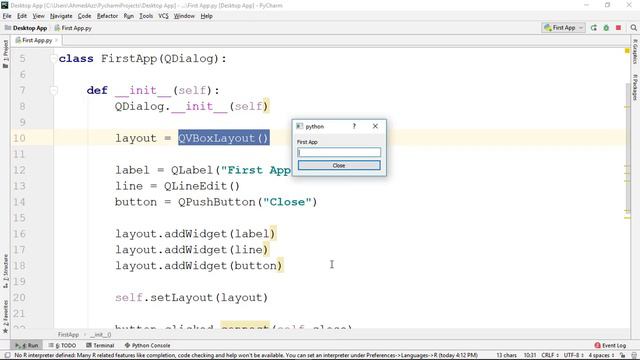Open the View menu
The width and height of the screenshot is (640, 360).
(38, 16)
